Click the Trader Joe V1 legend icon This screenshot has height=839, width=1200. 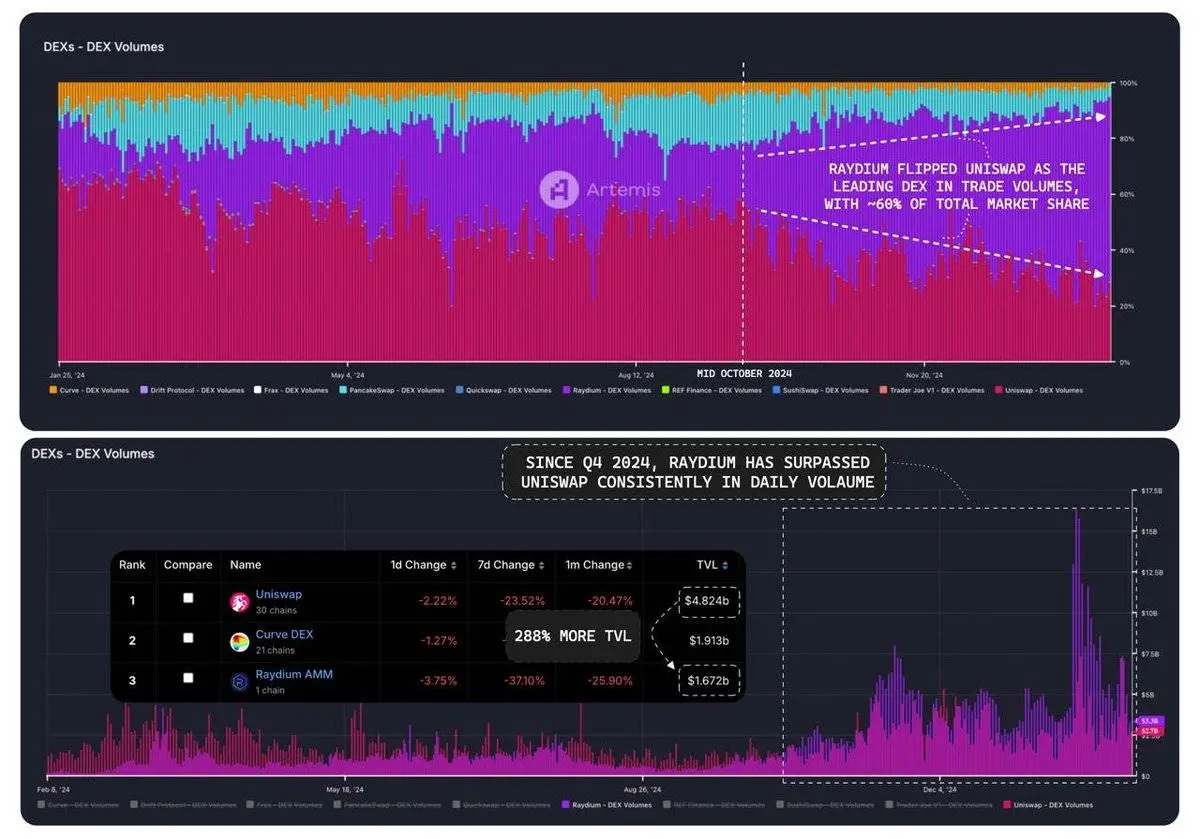(x=885, y=390)
